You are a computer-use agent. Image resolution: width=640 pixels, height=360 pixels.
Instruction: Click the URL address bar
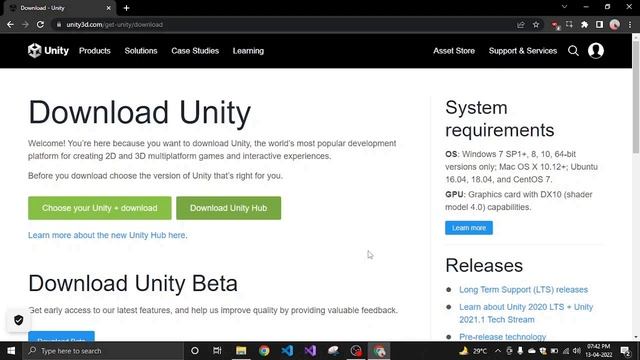pos(286,24)
